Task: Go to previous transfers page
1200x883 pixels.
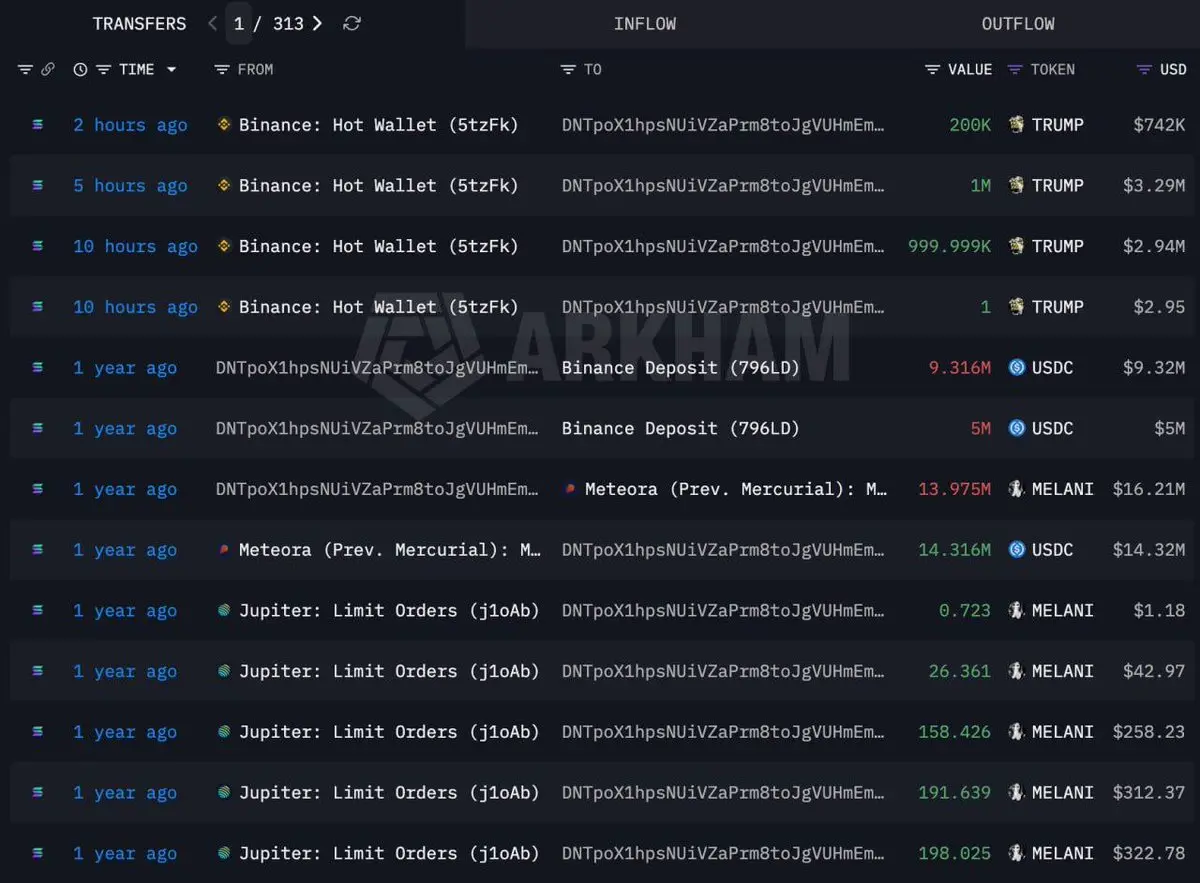Action: pyautogui.click(x=212, y=23)
